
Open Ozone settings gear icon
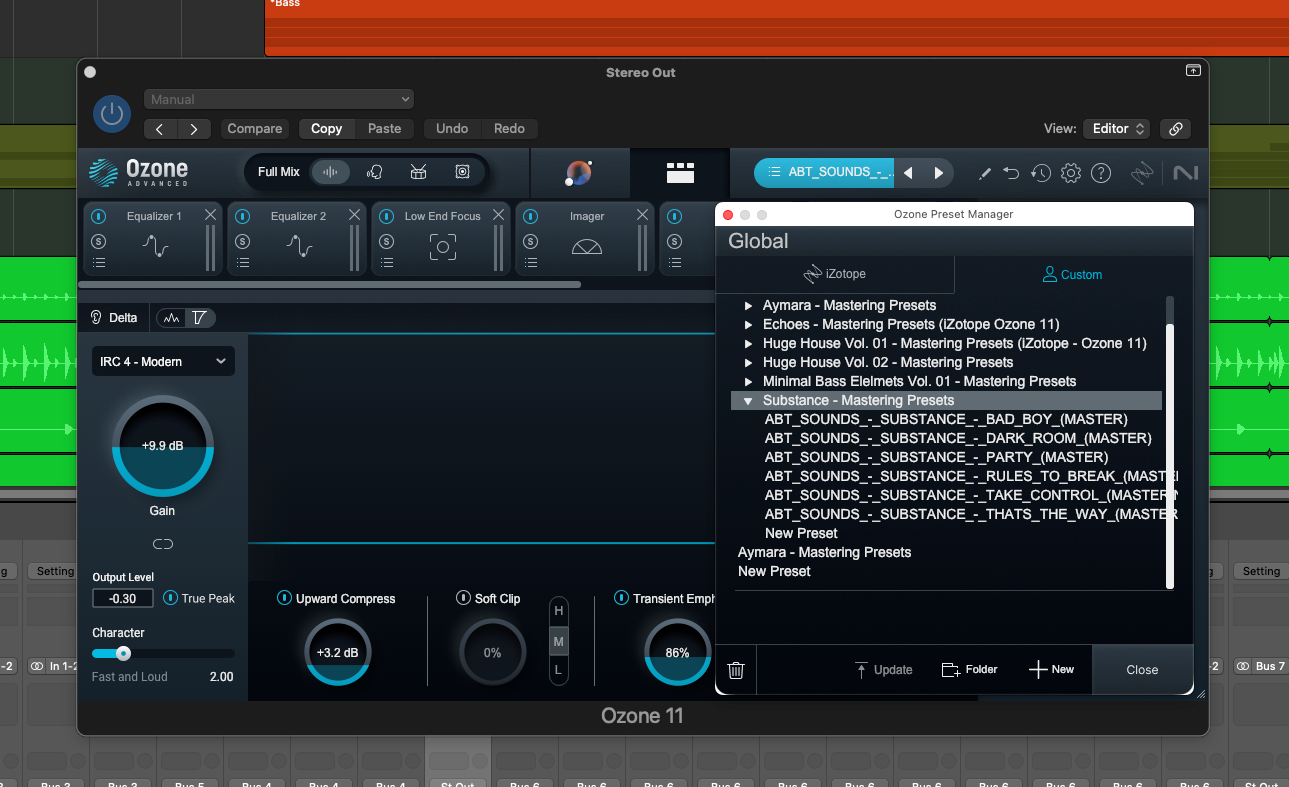1071,173
